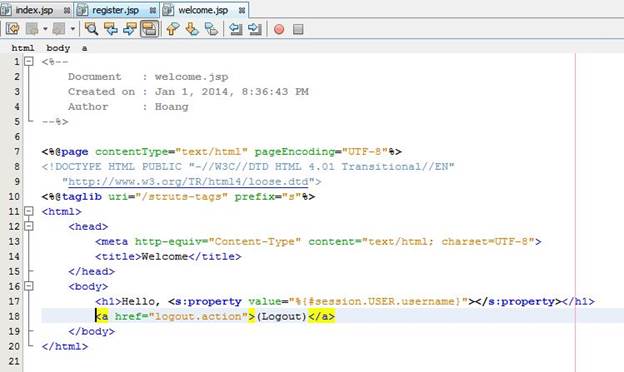Click the 'Document : welcome.jsp' comment line
The height and width of the screenshot is (372, 624).
148,77
